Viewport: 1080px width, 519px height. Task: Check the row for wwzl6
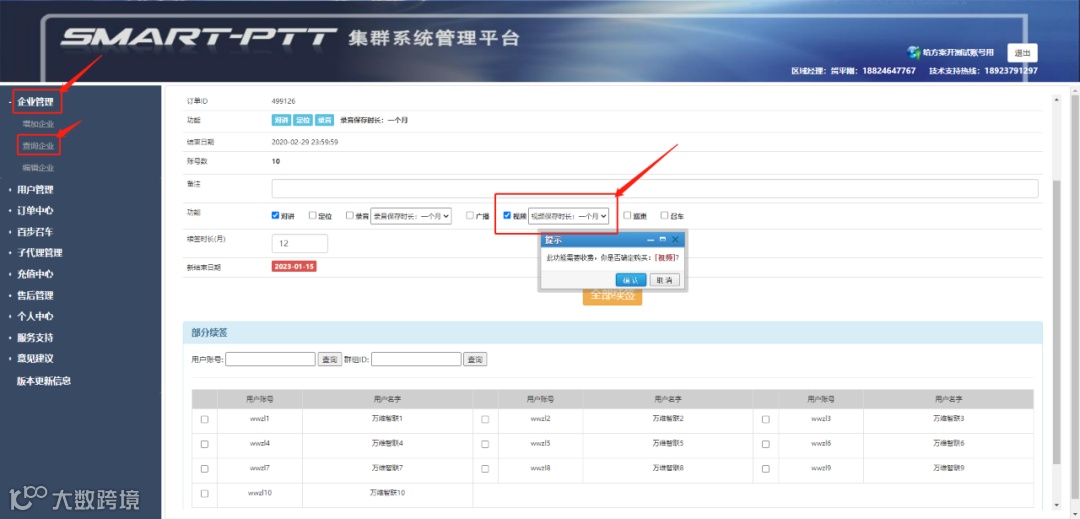coord(765,445)
